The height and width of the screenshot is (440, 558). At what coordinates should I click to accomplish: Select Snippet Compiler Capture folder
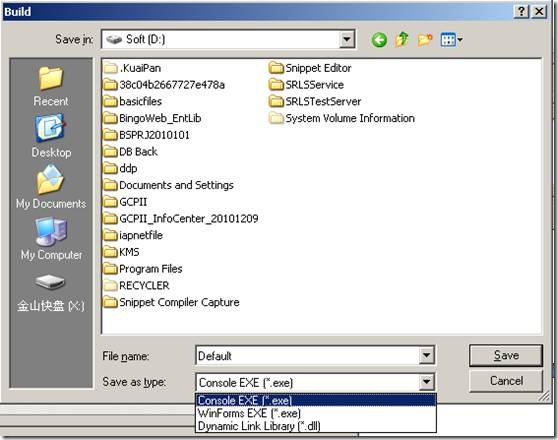171,302
